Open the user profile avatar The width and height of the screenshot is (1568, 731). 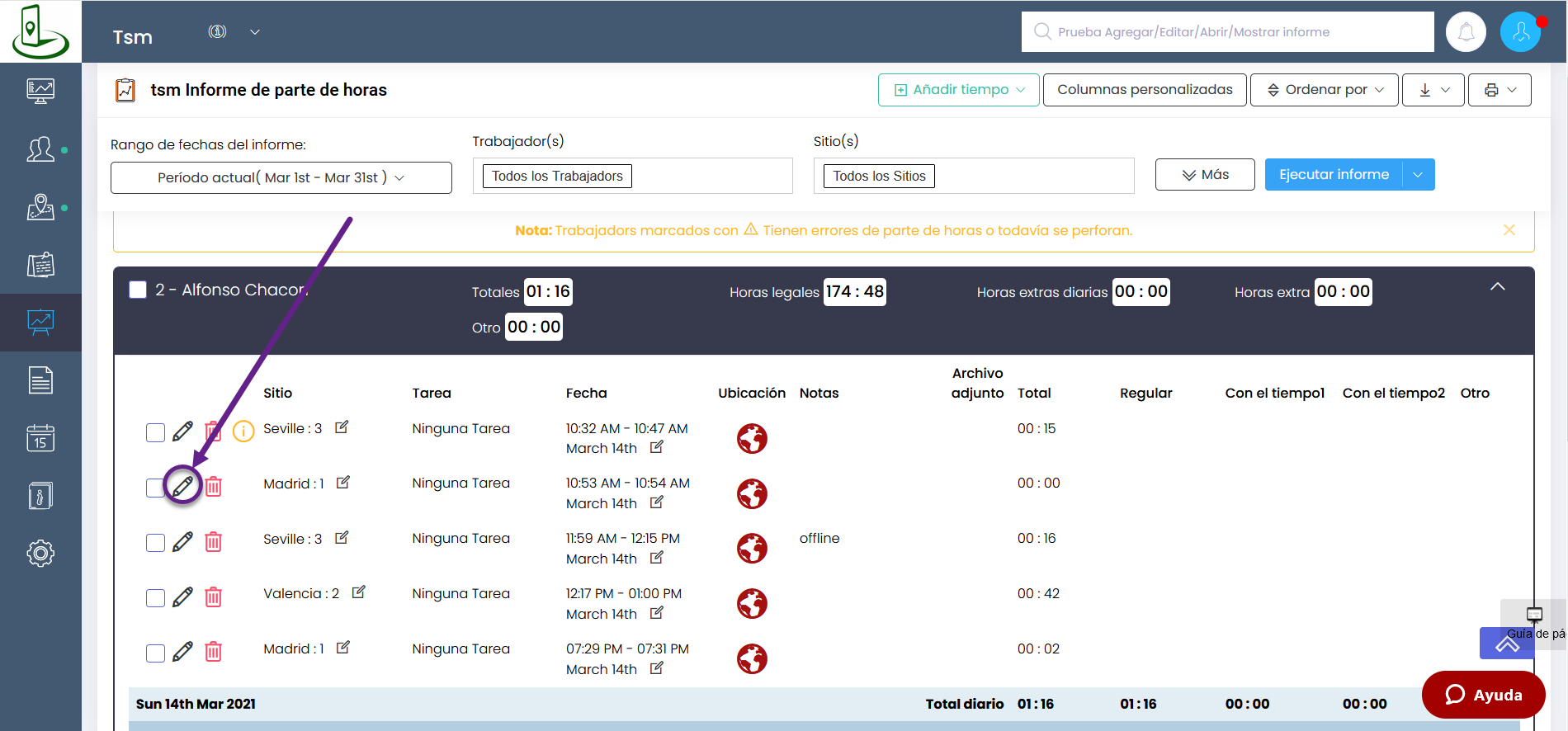point(1520,32)
